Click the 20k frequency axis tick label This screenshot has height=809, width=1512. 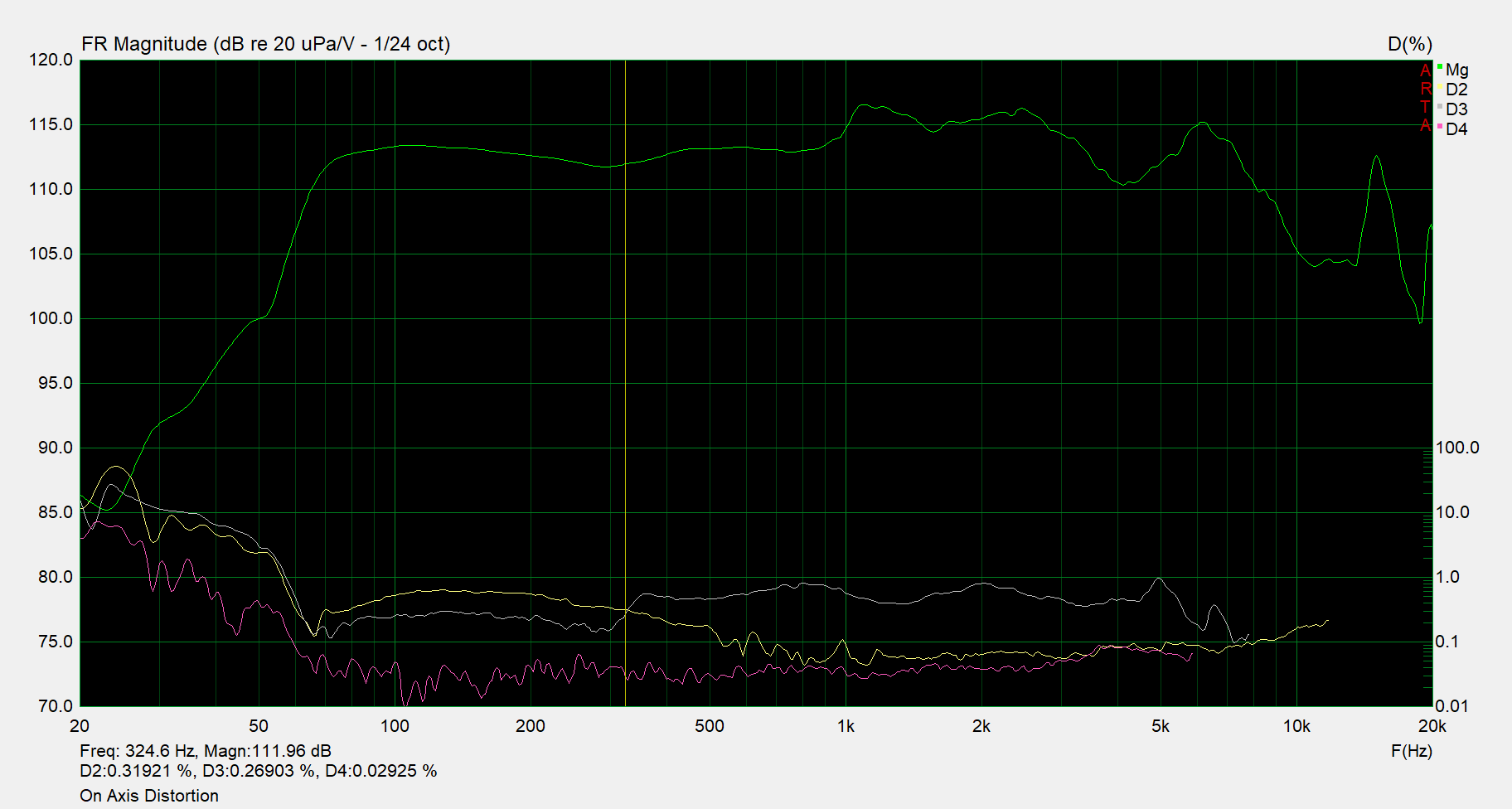pyautogui.click(x=1432, y=726)
